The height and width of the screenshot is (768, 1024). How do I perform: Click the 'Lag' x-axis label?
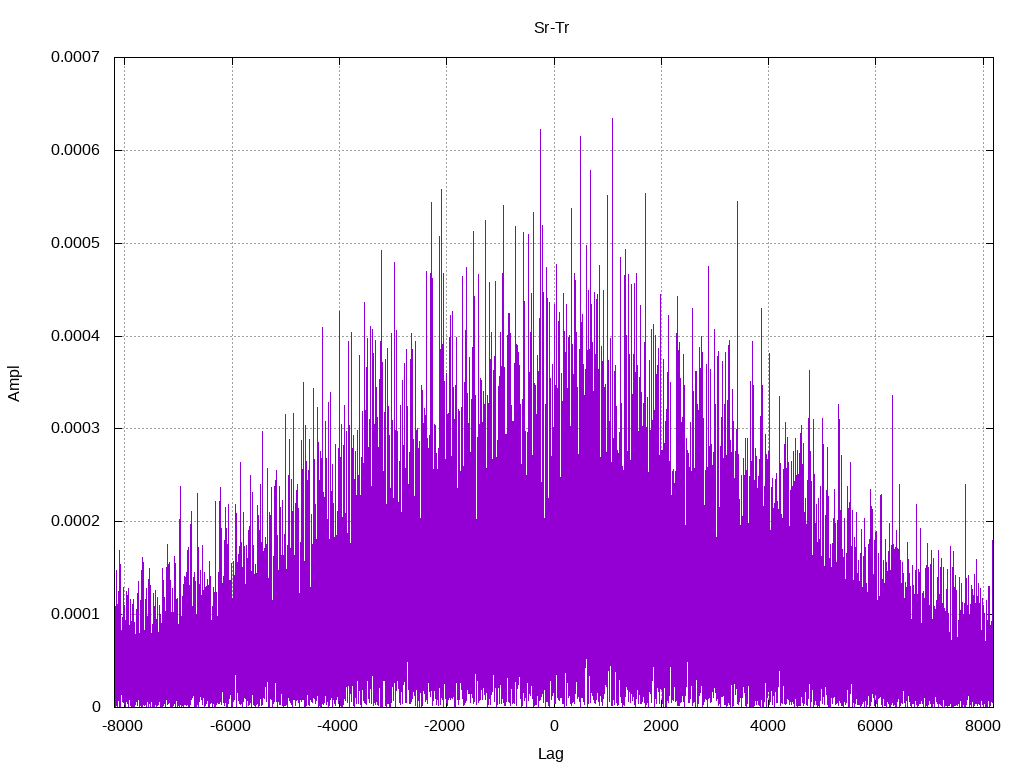click(551, 754)
